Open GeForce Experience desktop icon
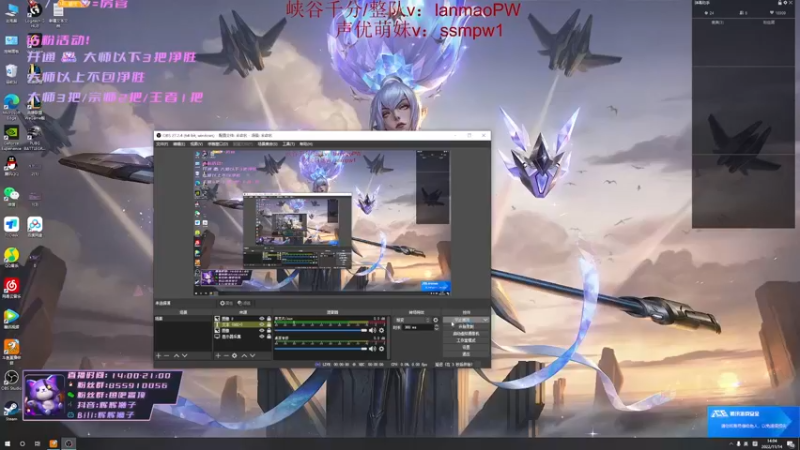 click(11, 137)
